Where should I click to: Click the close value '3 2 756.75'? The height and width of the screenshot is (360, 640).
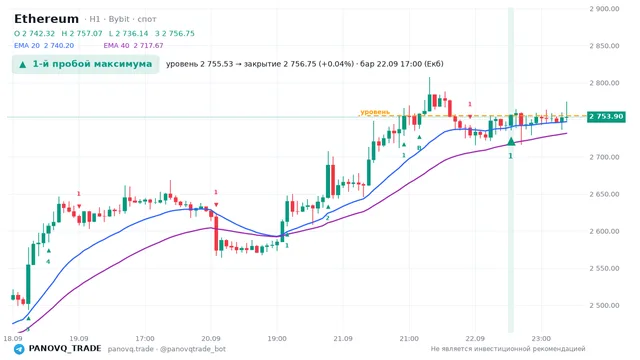[x=175, y=33]
